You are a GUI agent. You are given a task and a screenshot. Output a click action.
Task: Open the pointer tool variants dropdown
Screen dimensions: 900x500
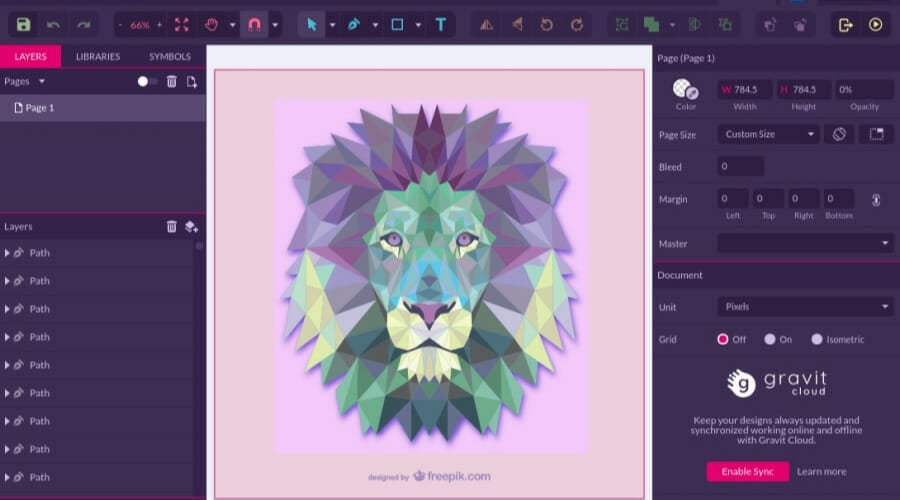point(332,25)
